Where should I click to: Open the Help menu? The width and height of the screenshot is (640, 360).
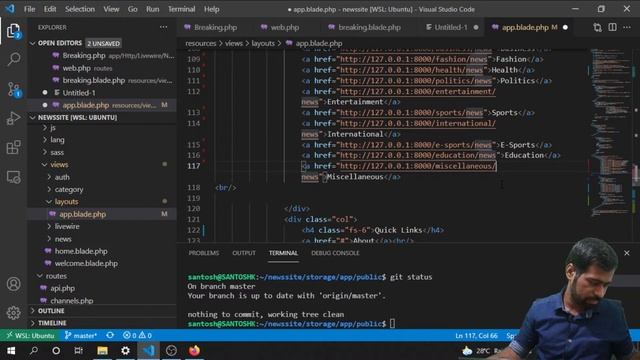[x=211, y=9]
